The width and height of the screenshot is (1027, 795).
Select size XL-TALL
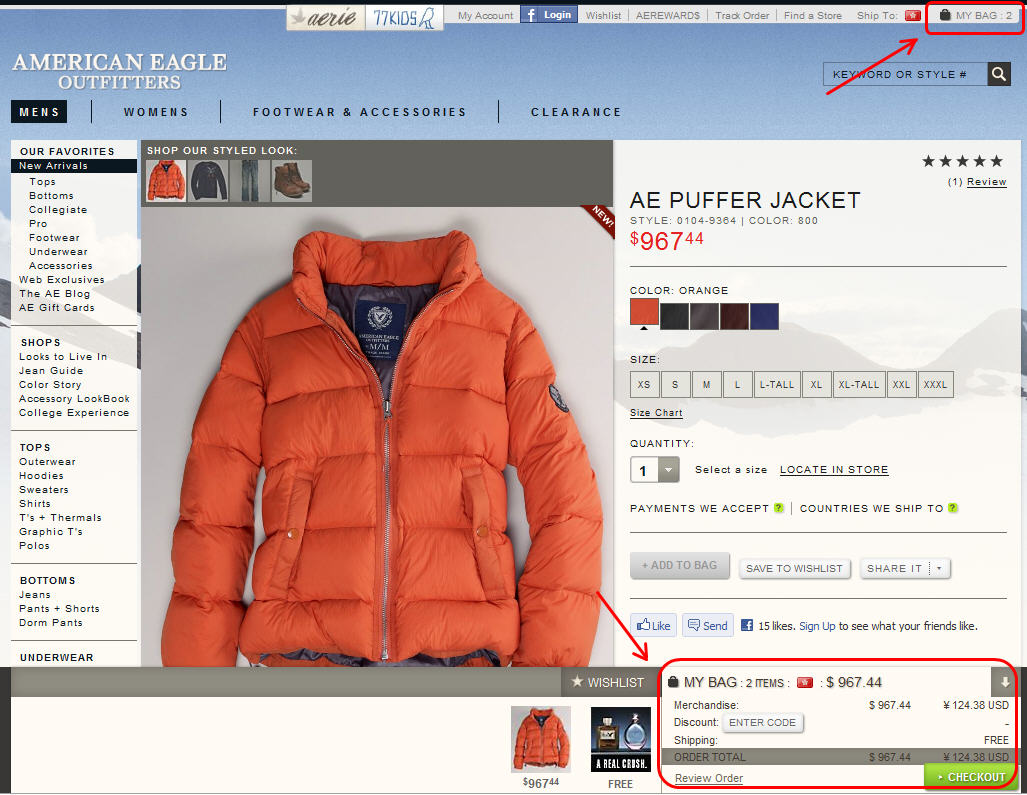coord(859,384)
